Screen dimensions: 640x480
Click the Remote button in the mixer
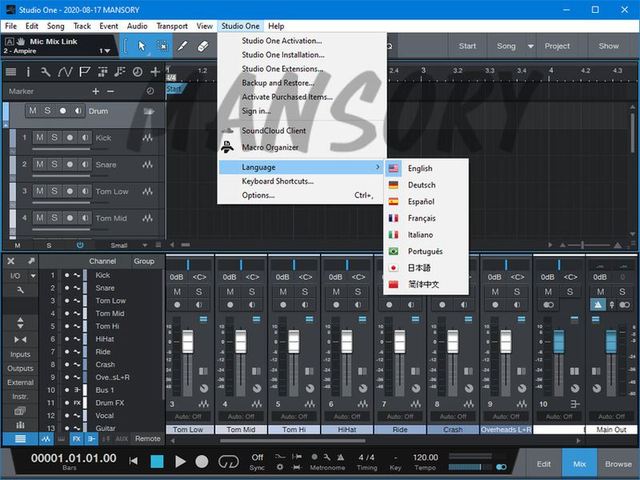[147, 438]
